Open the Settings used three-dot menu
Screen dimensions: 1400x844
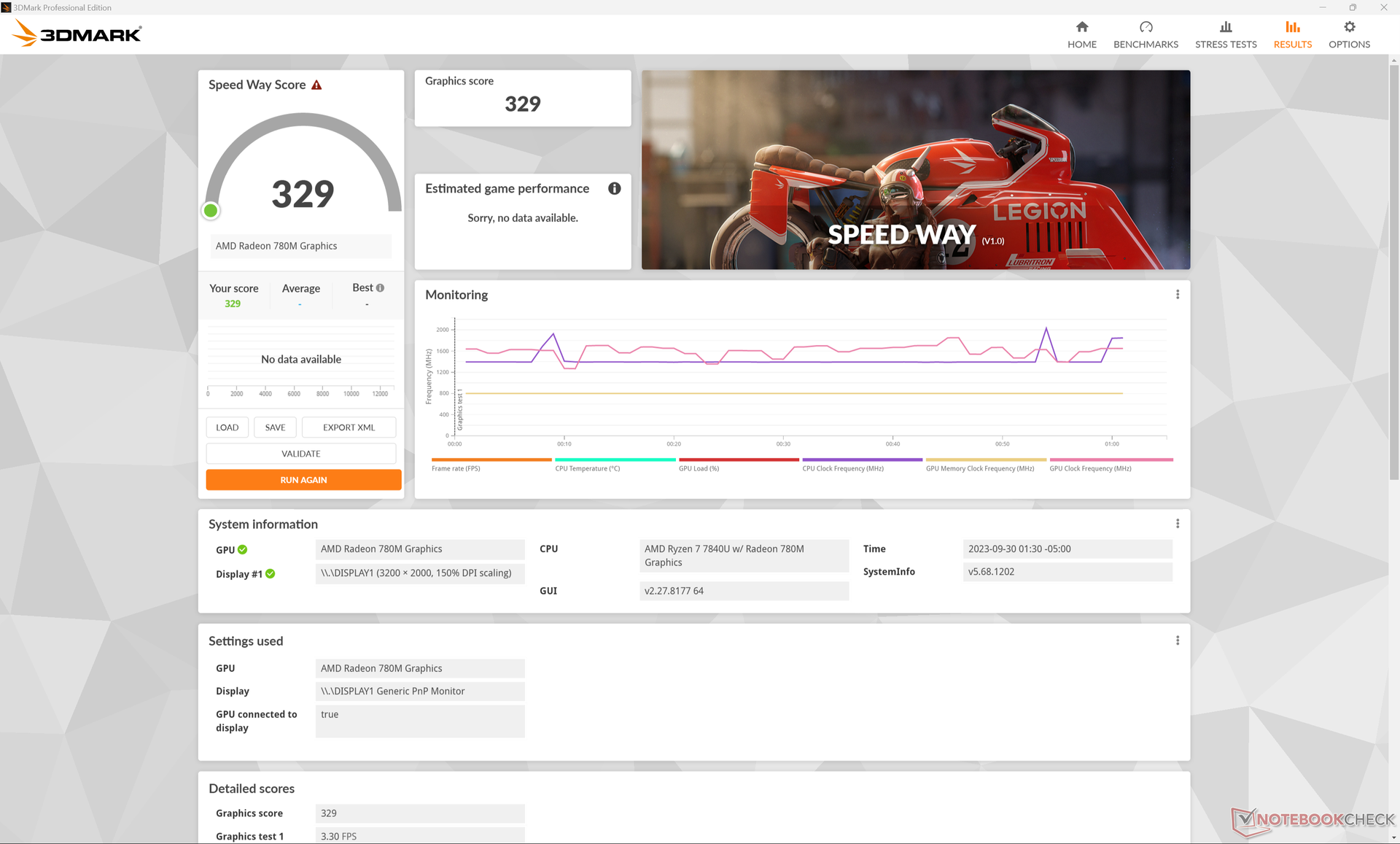tap(1177, 640)
